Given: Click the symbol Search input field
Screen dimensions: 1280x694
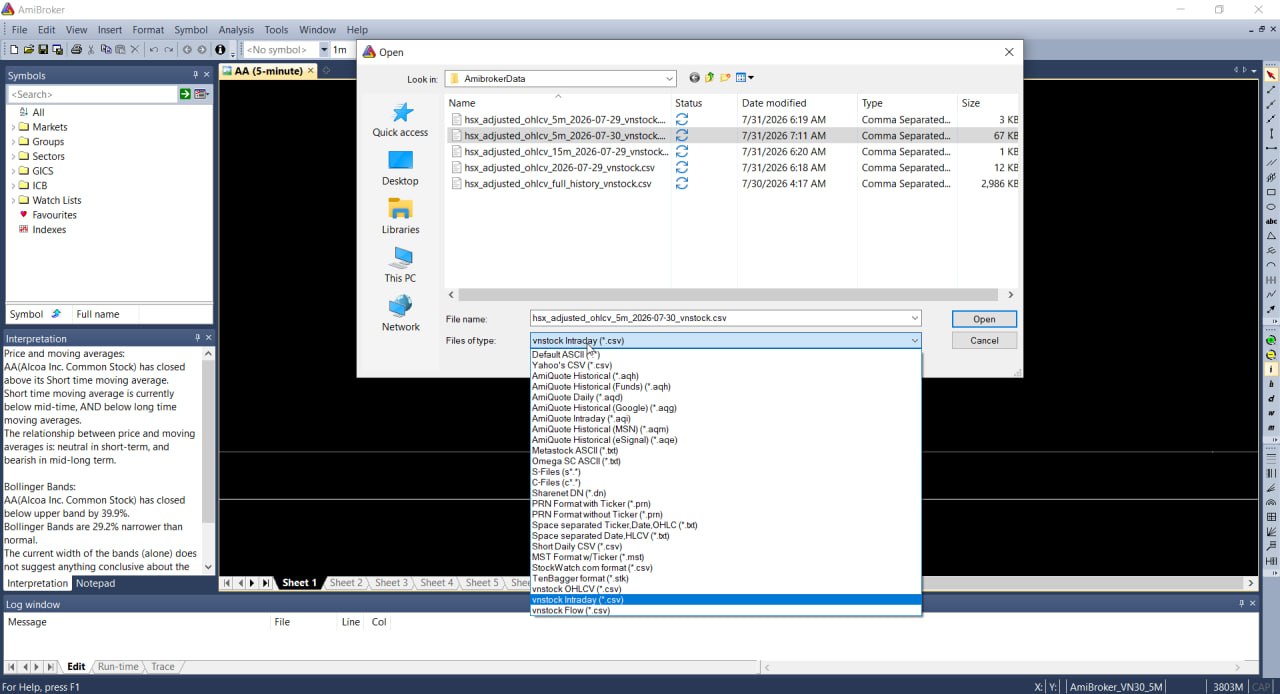Looking at the screenshot, I should click(92, 94).
